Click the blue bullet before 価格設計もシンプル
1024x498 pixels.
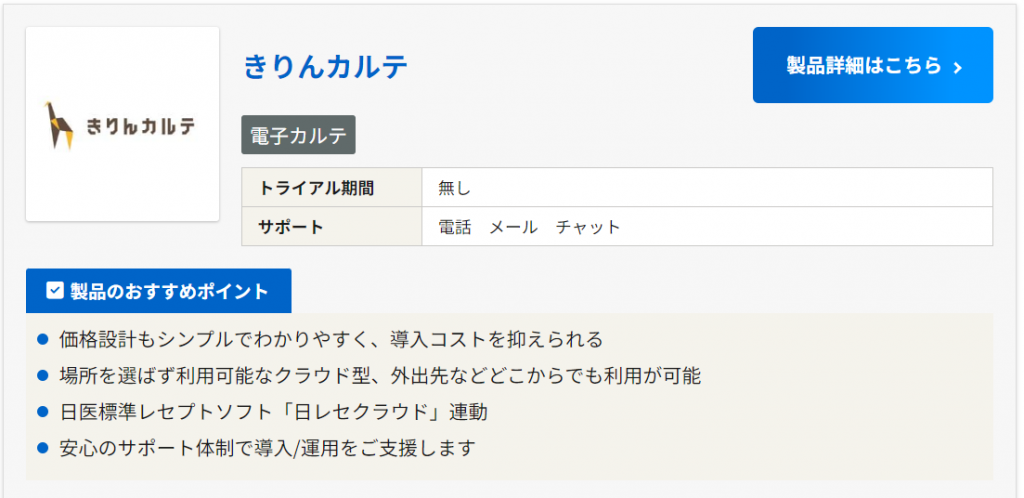pyautogui.click(x=43, y=340)
